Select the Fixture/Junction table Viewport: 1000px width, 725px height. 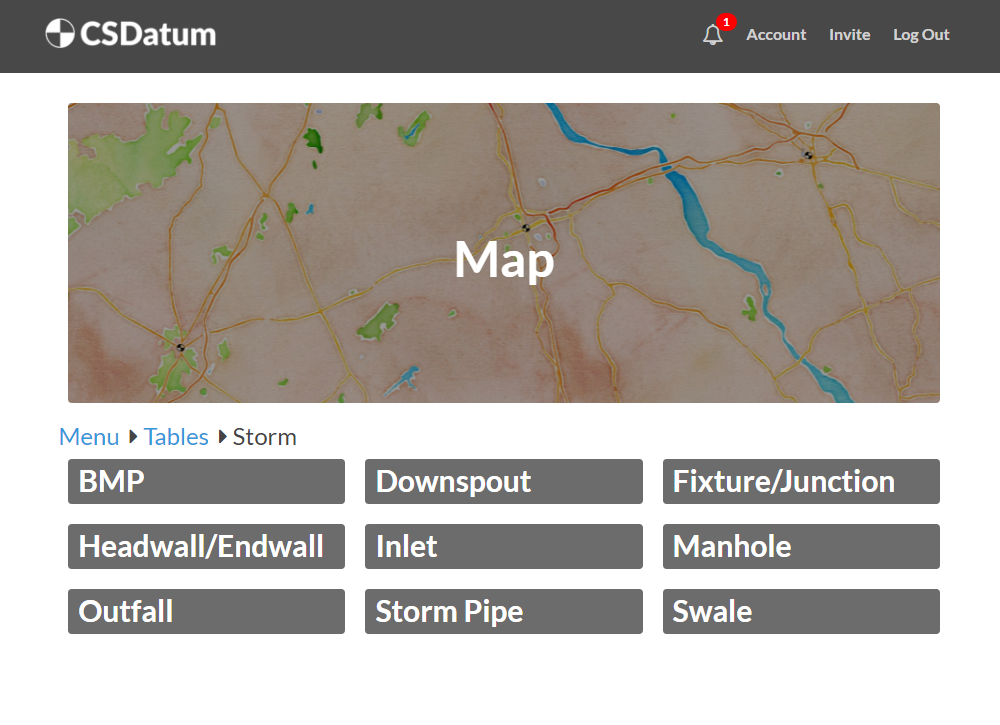pyautogui.click(x=801, y=482)
